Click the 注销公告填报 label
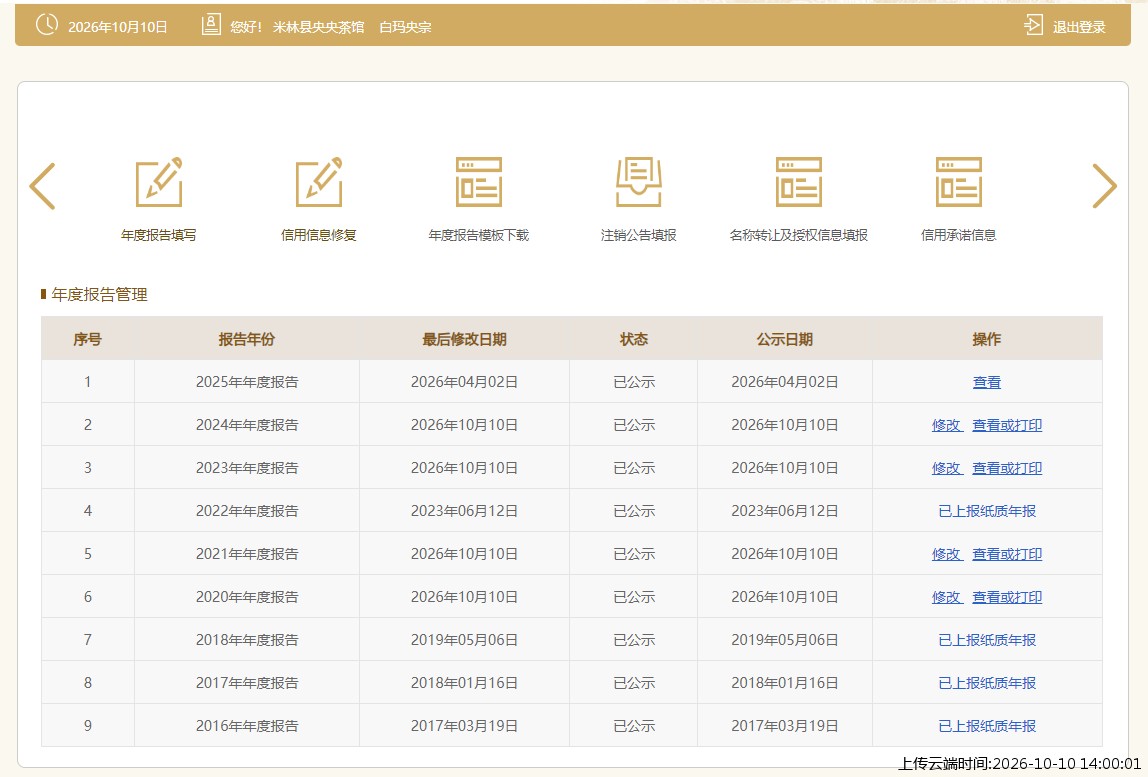The width and height of the screenshot is (1148, 777). click(x=638, y=235)
